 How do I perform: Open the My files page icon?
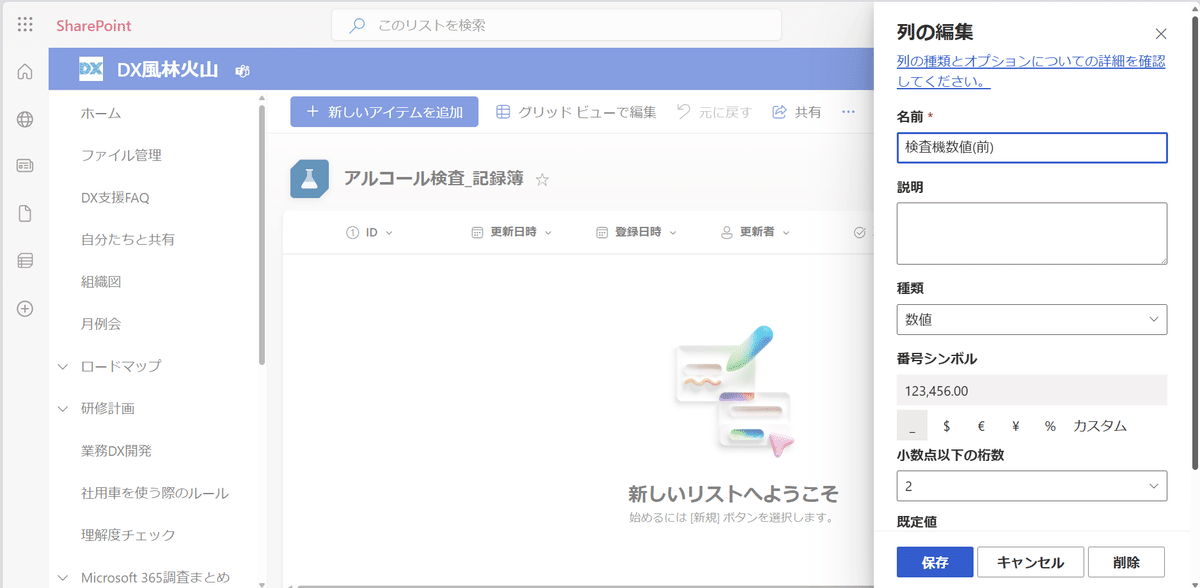coord(25,213)
